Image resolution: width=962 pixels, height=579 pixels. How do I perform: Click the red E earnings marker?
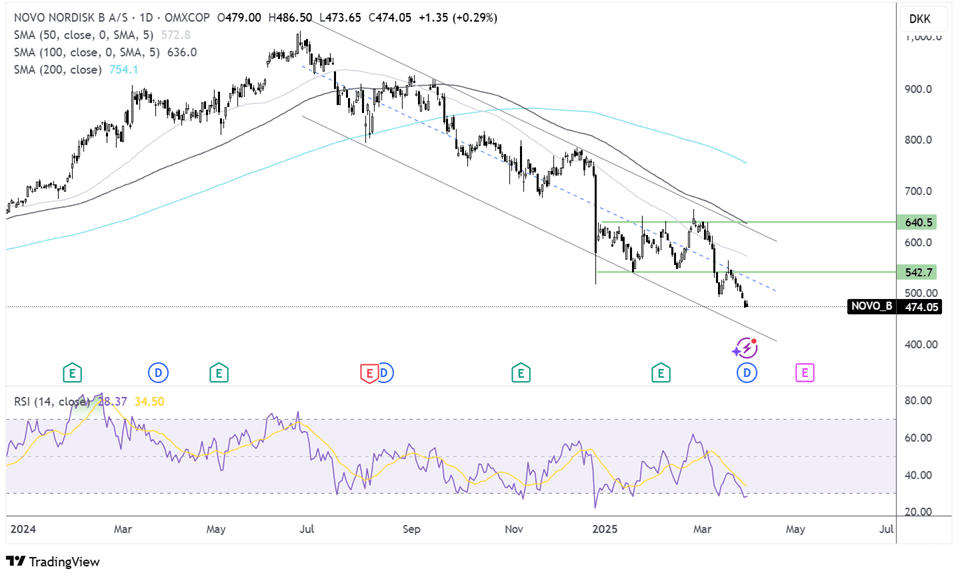coord(369,373)
